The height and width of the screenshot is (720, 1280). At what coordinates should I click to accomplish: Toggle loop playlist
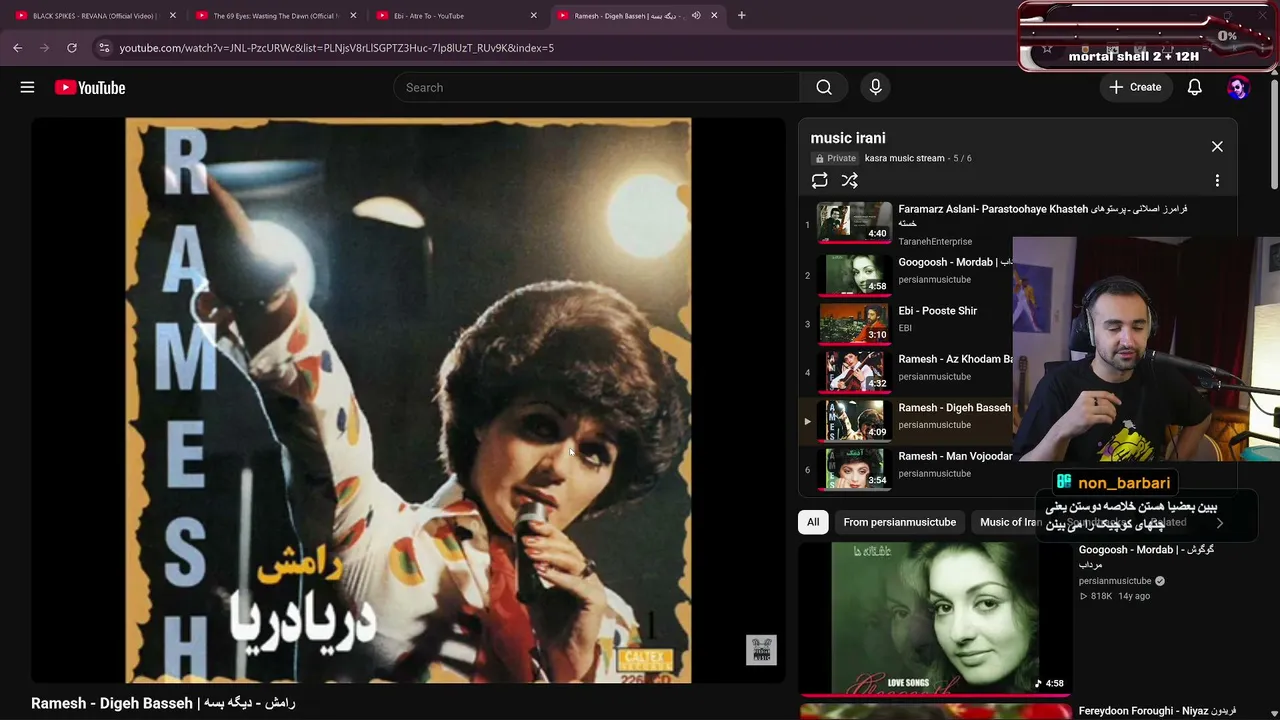[x=819, y=181]
